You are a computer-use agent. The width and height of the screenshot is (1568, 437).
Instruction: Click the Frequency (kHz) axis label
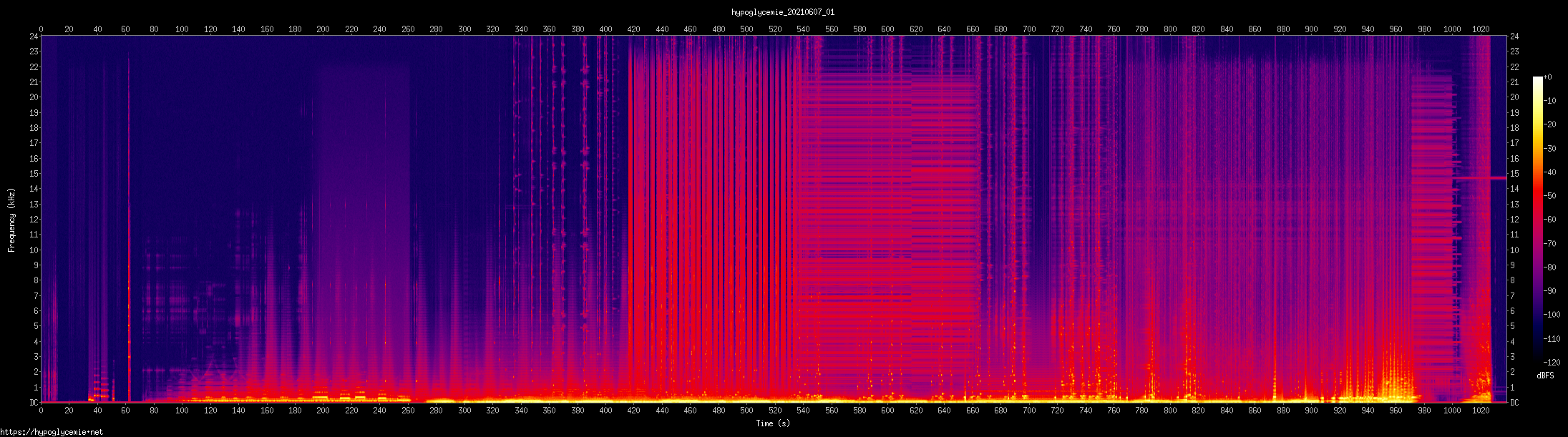[x=11, y=220]
